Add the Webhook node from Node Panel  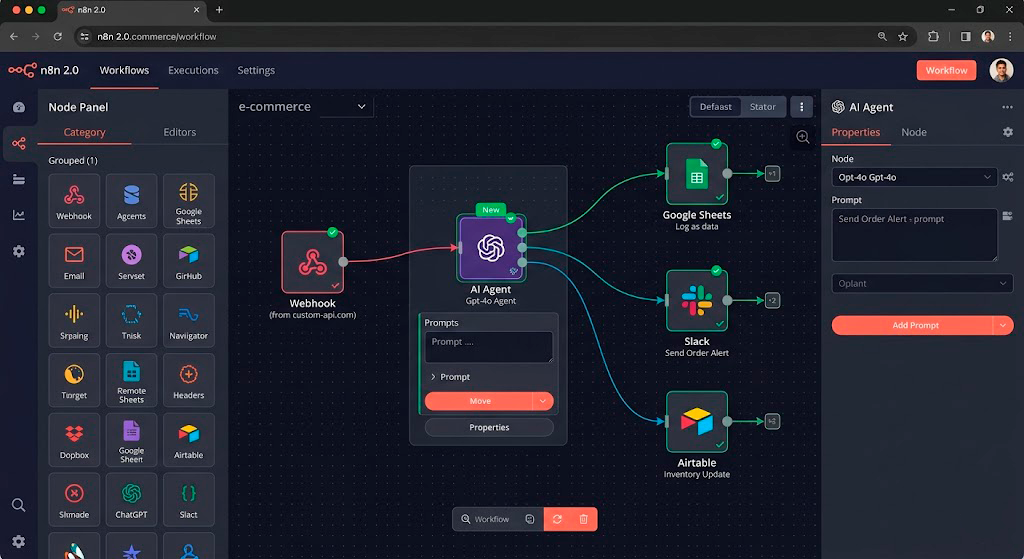pyautogui.click(x=74, y=200)
